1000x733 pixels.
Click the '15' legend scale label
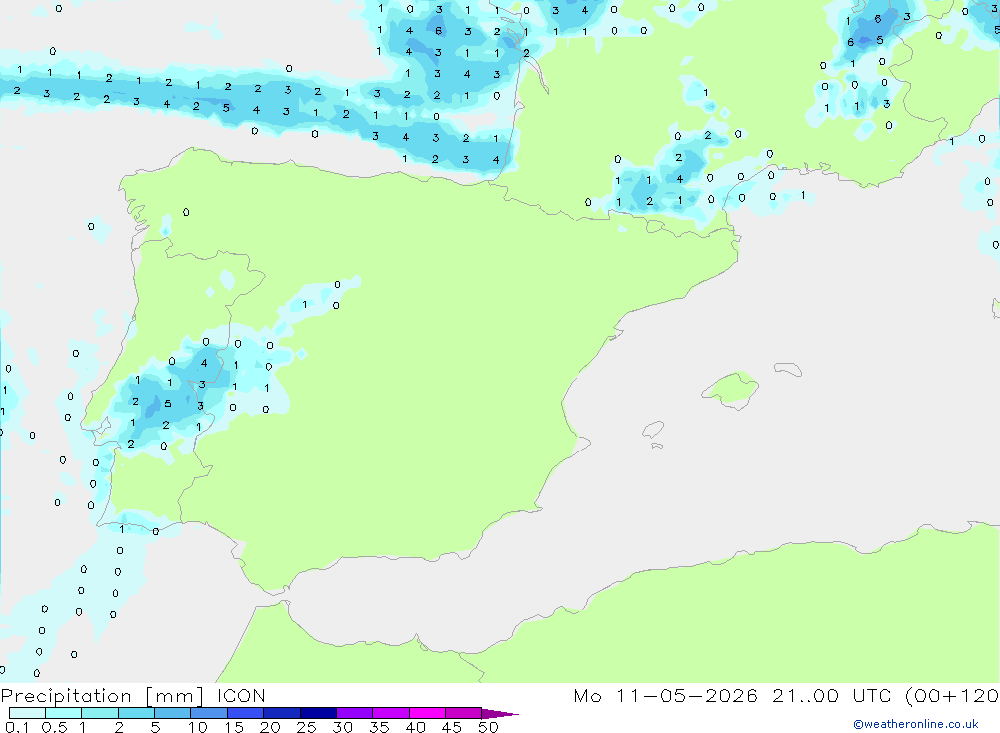pos(234,727)
